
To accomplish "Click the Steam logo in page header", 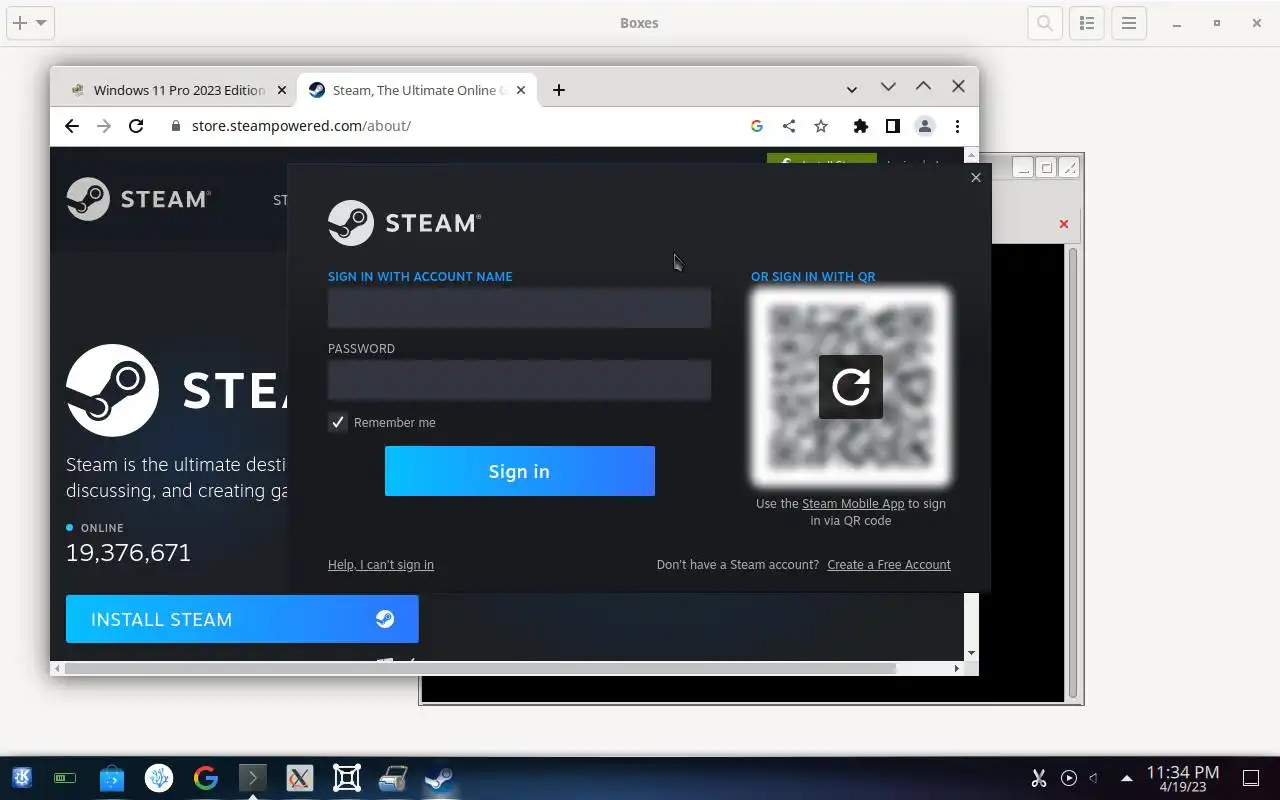I will 138,199.
